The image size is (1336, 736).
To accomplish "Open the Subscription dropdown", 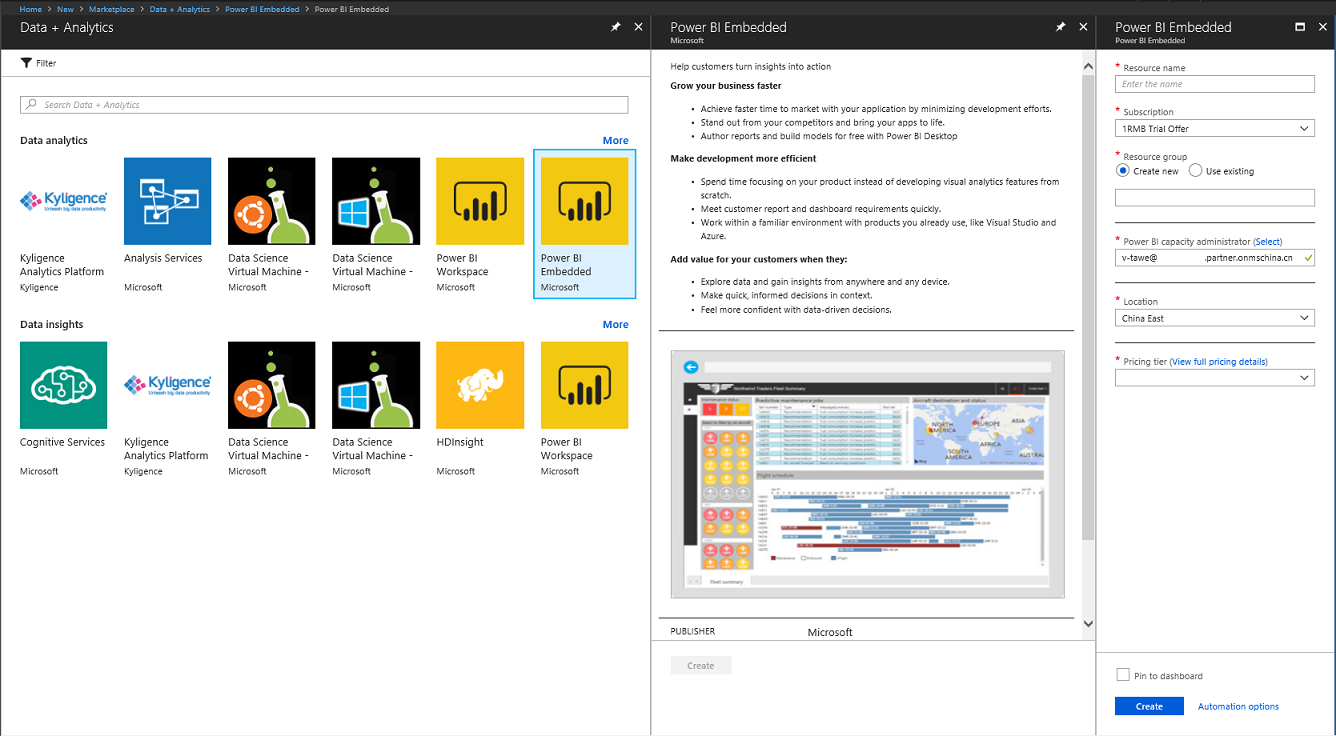I will click(x=1214, y=129).
